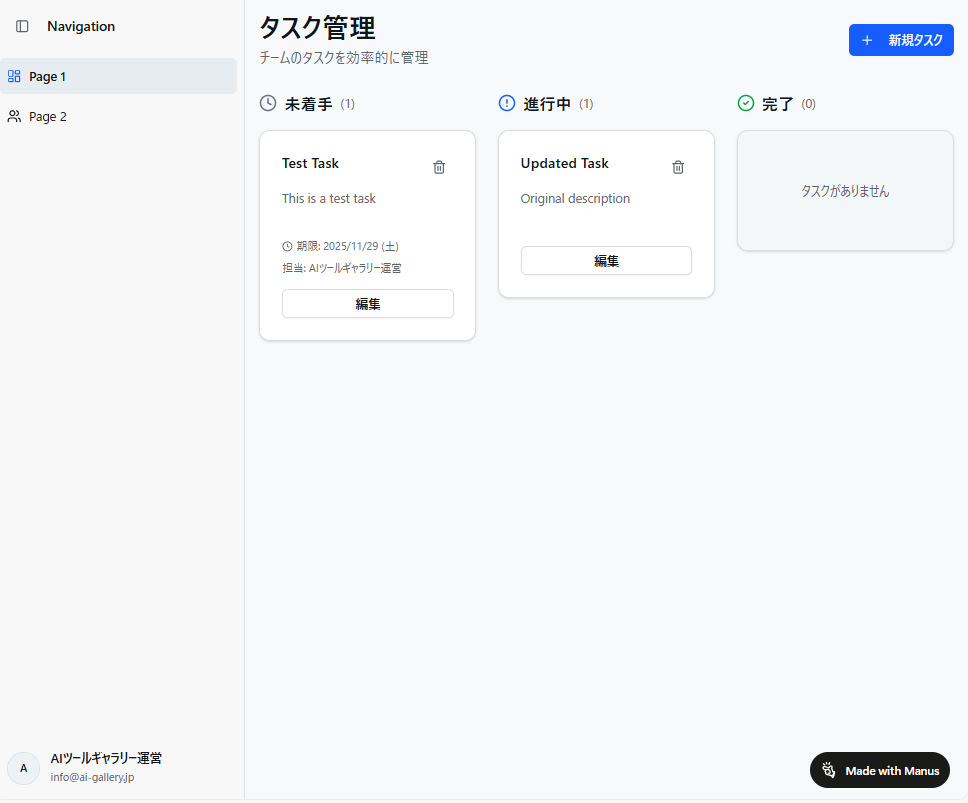Select the Updated Task card title
Image resolution: width=968 pixels, height=803 pixels.
(564, 164)
